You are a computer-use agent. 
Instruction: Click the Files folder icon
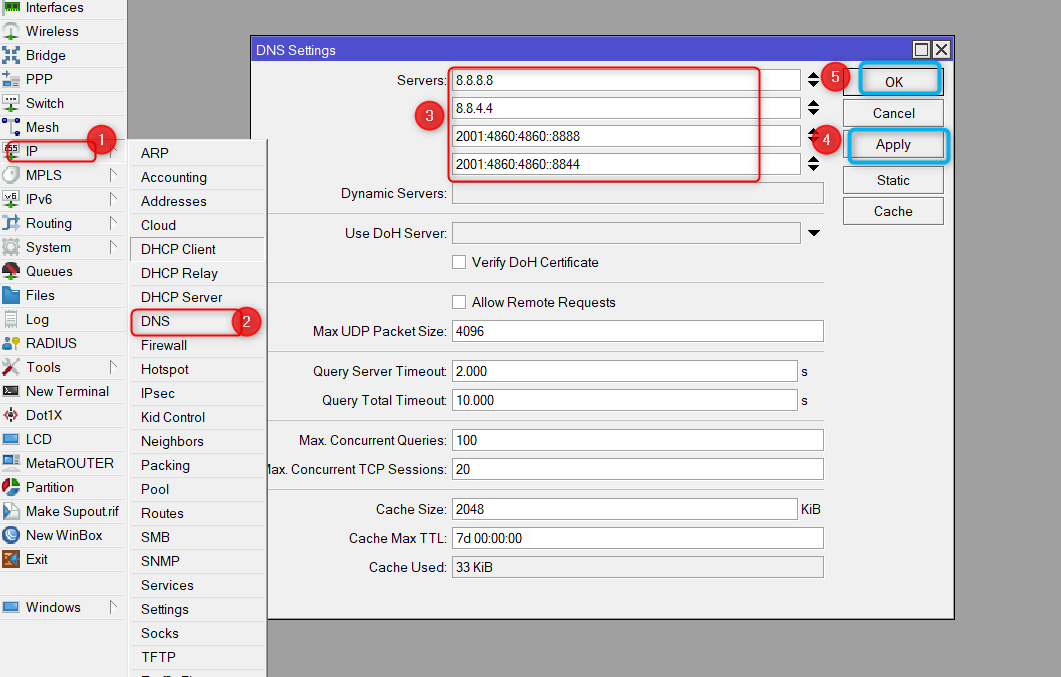coord(11,295)
